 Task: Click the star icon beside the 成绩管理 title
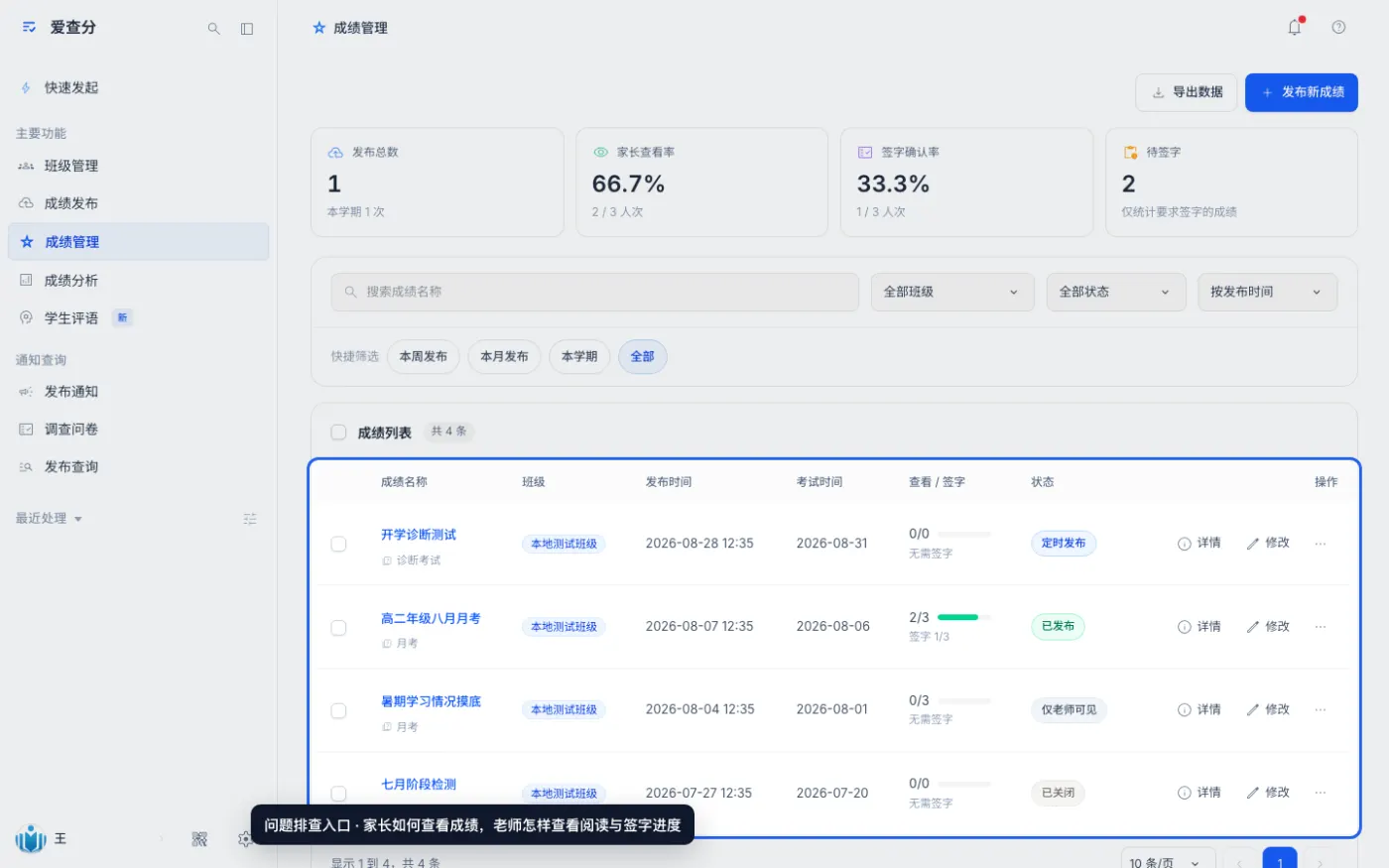[x=318, y=28]
